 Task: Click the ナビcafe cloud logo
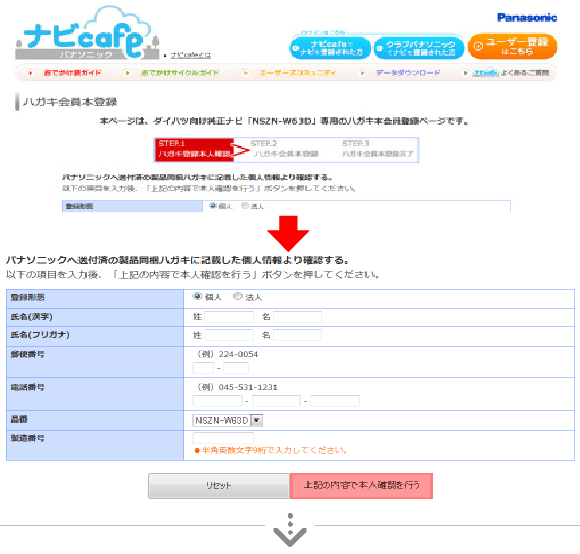pos(87,33)
